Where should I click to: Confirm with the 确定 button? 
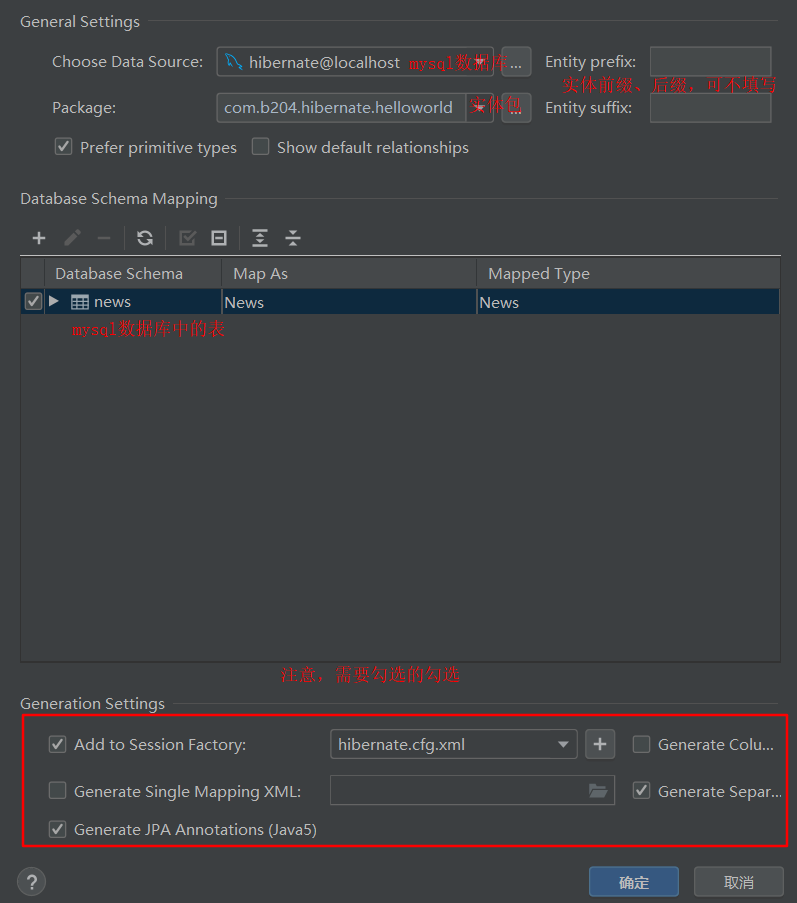point(633,882)
